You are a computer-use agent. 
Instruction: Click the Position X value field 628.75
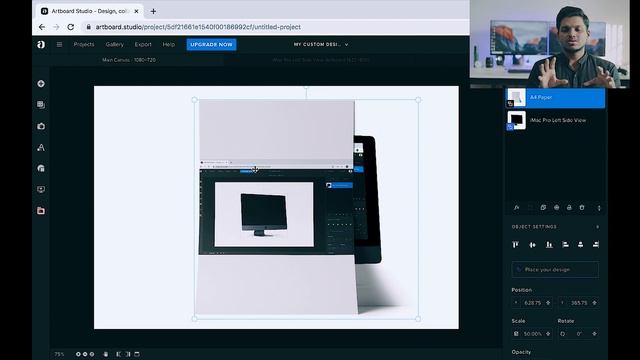coord(532,303)
